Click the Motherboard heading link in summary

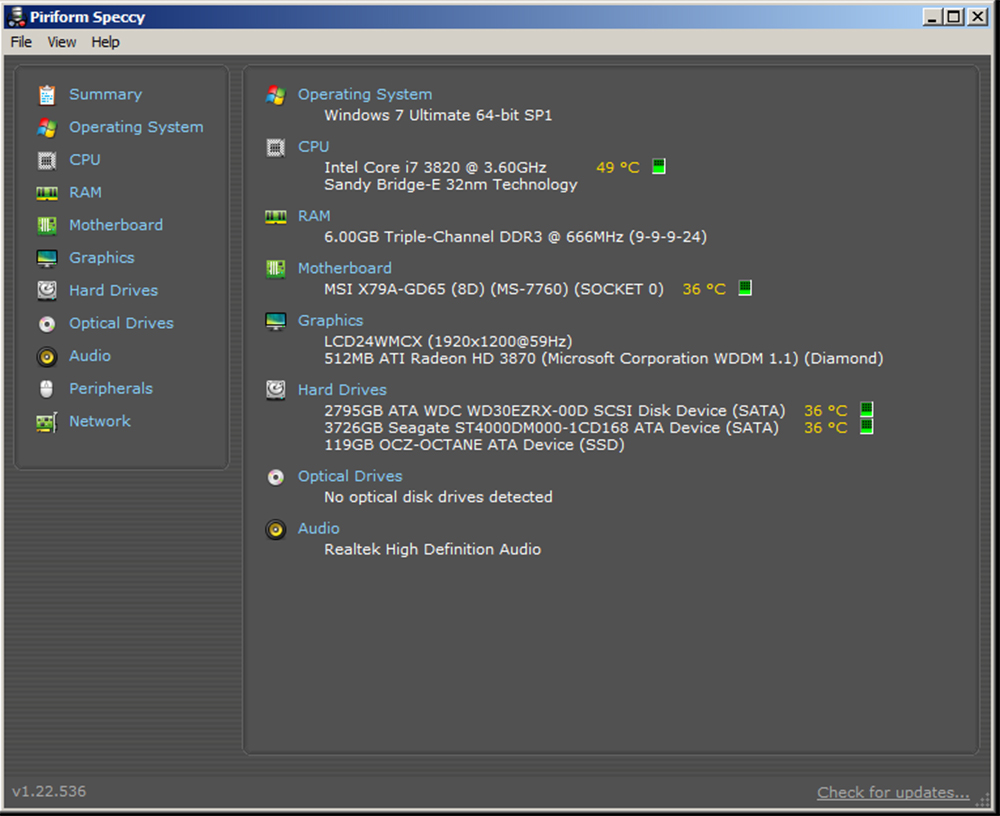point(345,268)
